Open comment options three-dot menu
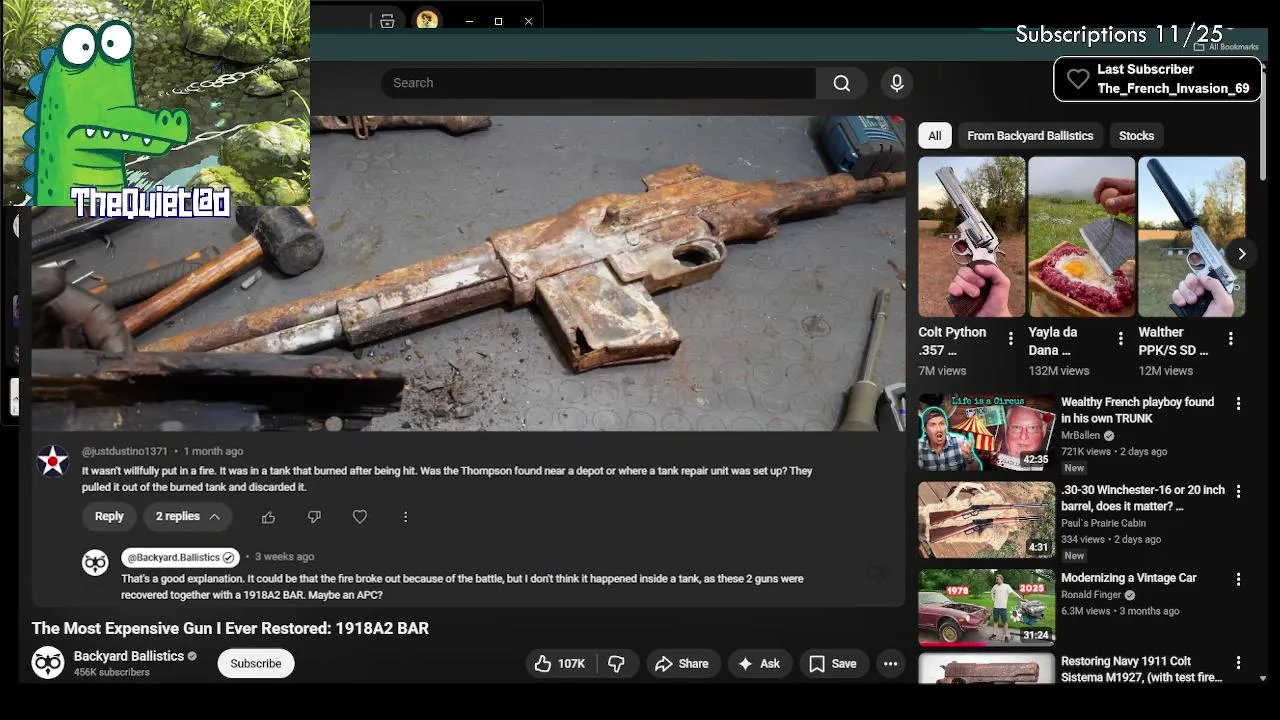The height and width of the screenshot is (720, 1280). point(405,517)
